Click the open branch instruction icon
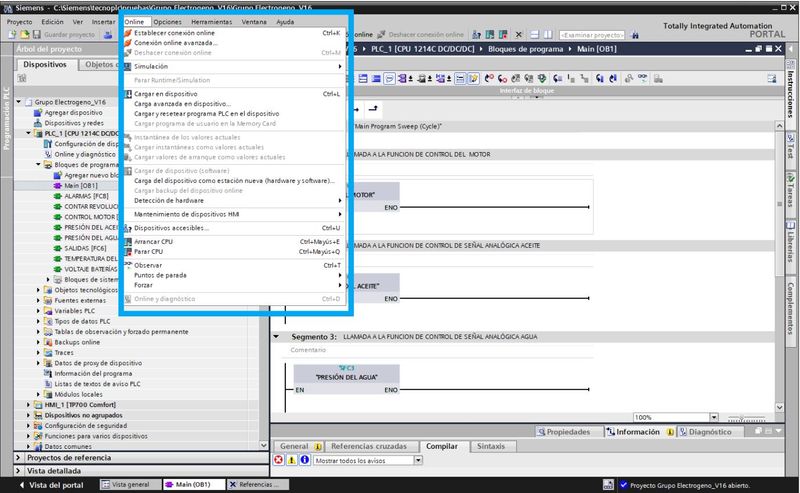 356,109
